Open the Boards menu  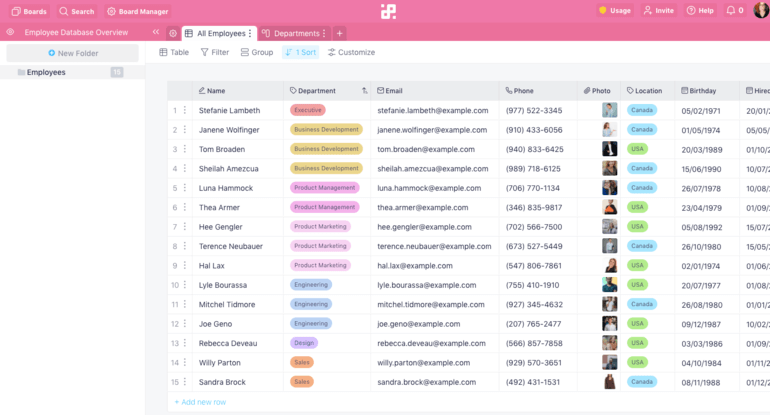click(x=29, y=11)
